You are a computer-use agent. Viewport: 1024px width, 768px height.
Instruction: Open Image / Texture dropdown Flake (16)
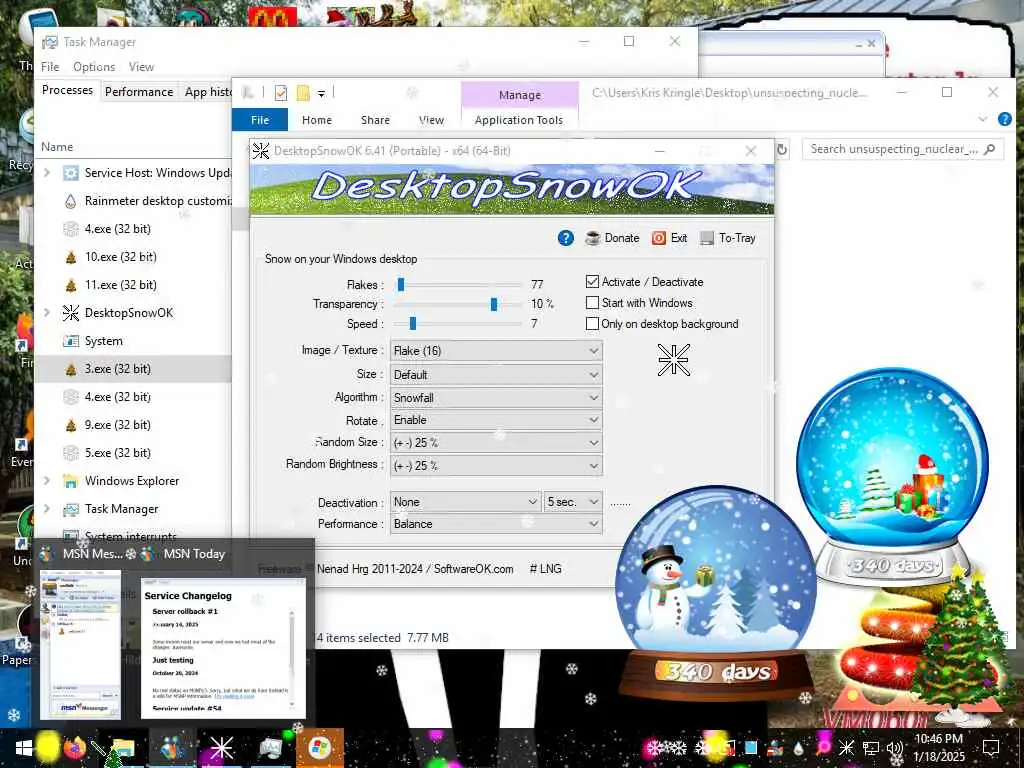click(x=496, y=351)
